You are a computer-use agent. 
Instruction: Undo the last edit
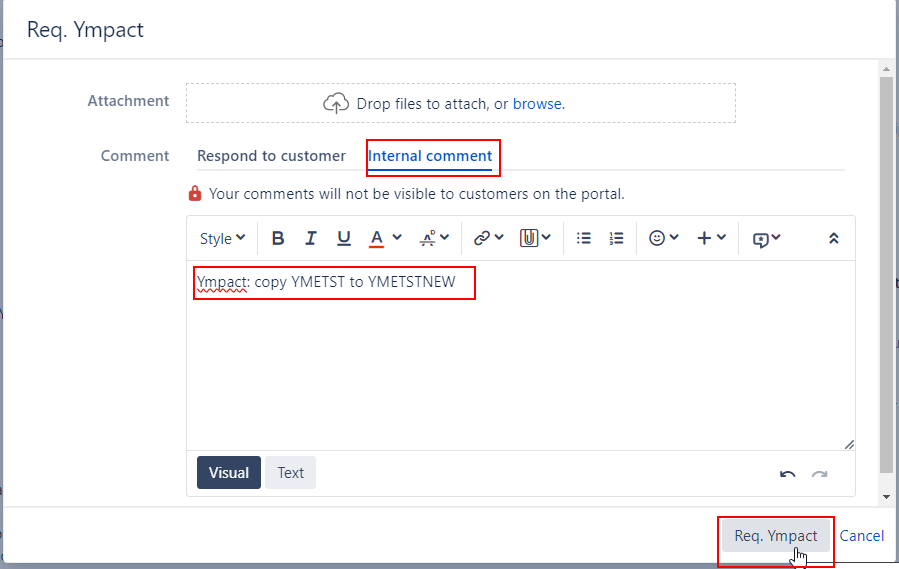pyautogui.click(x=788, y=474)
